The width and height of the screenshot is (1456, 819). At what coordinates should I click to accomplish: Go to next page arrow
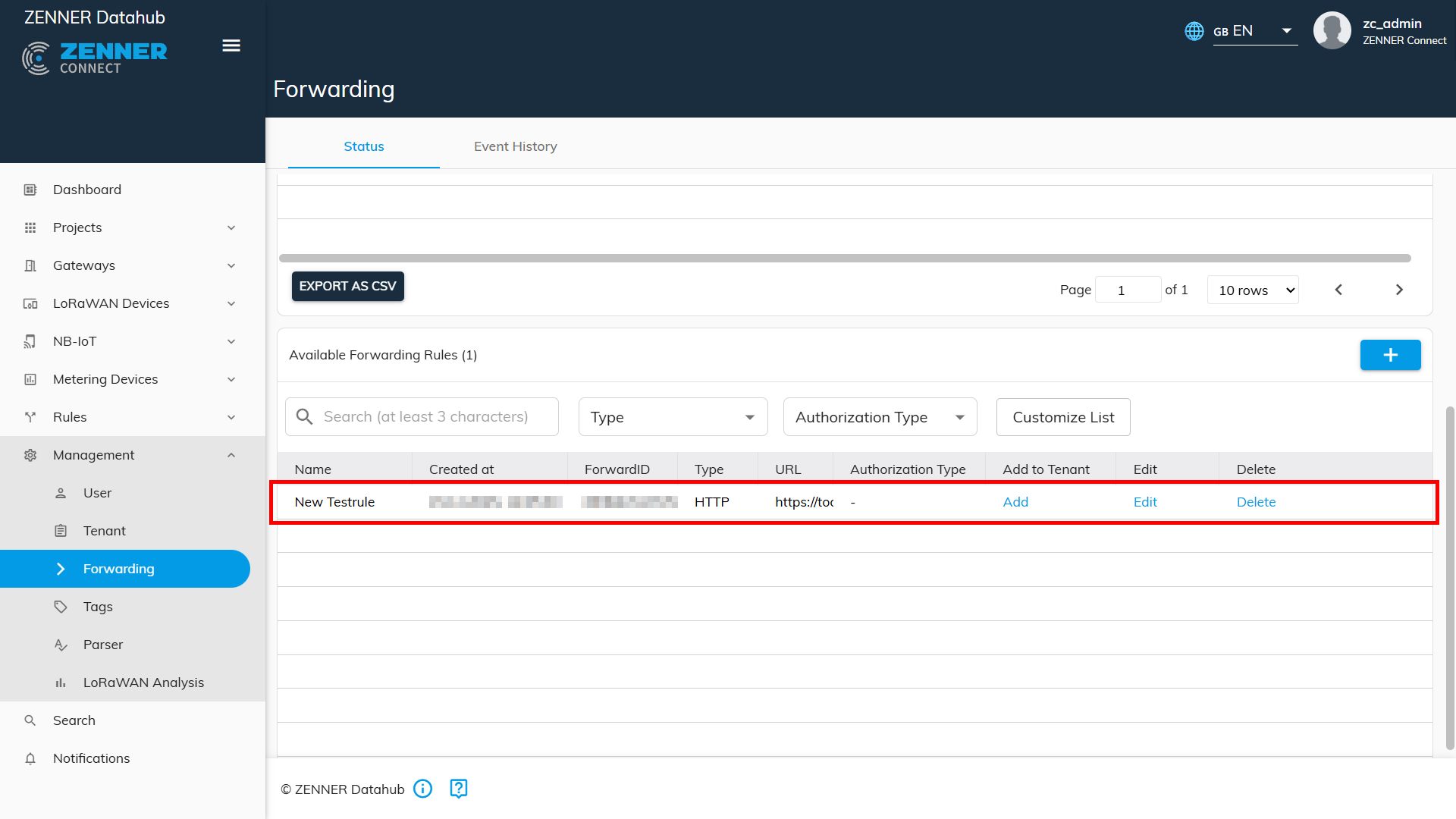pyautogui.click(x=1399, y=290)
